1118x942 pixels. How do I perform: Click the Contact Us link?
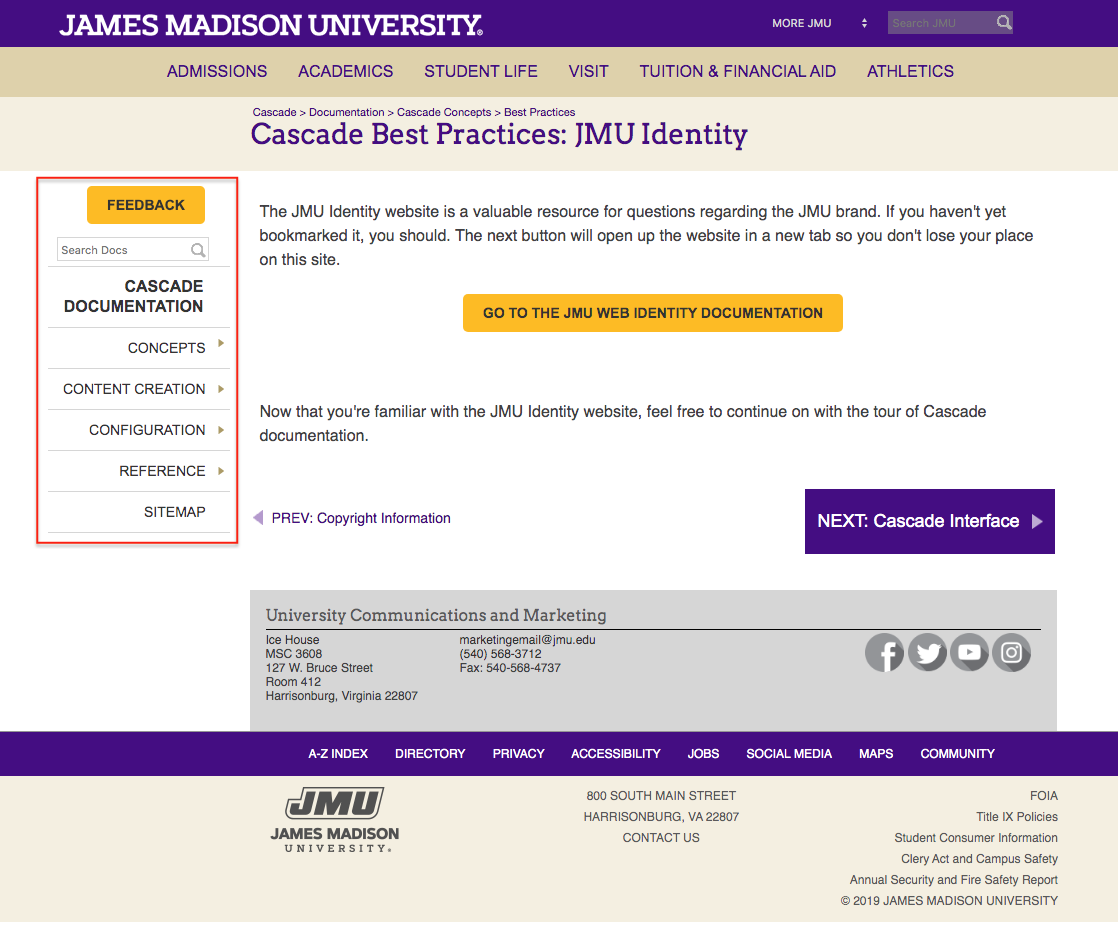tap(661, 838)
